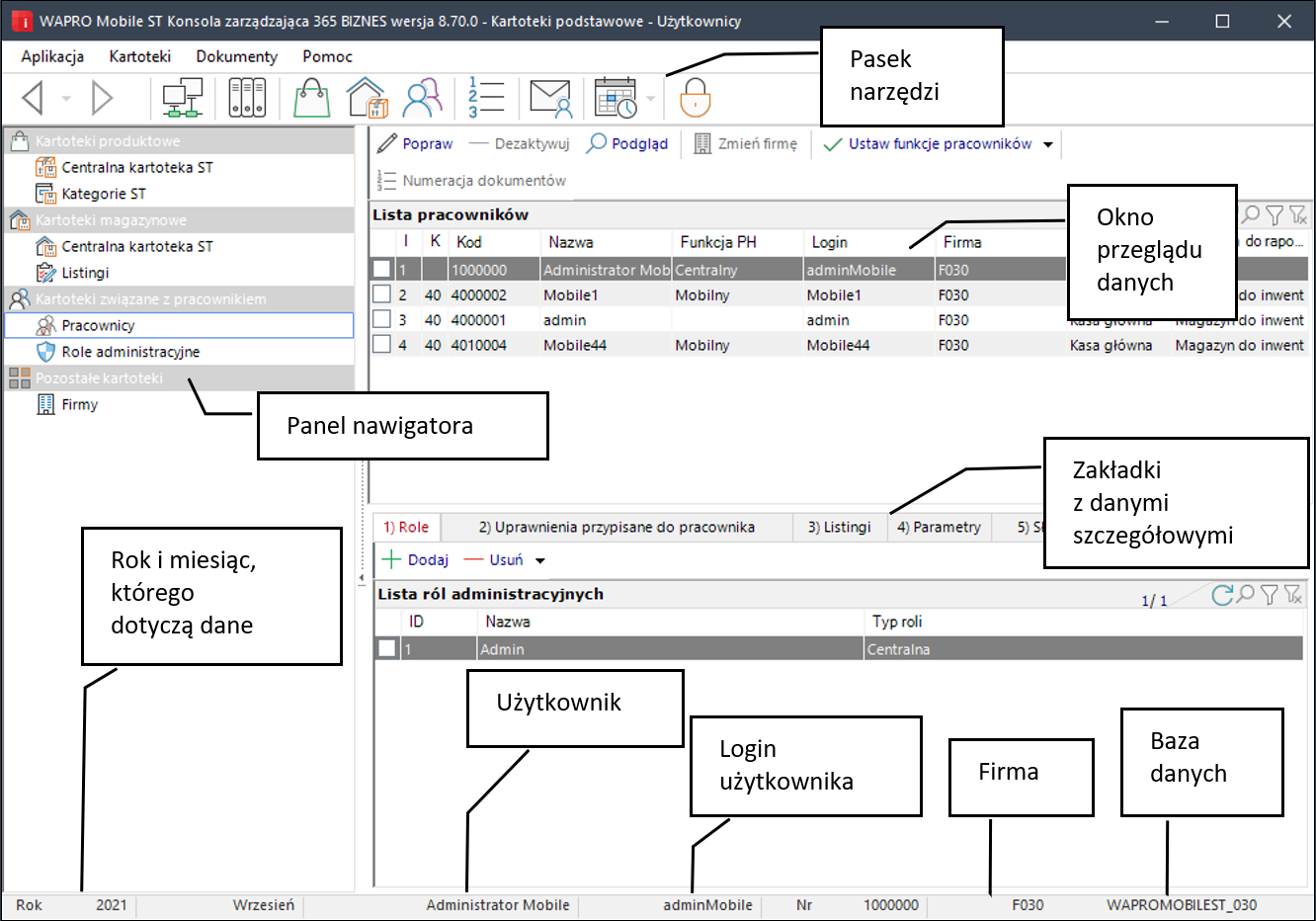Click the Zmień firmę button

coord(745,144)
